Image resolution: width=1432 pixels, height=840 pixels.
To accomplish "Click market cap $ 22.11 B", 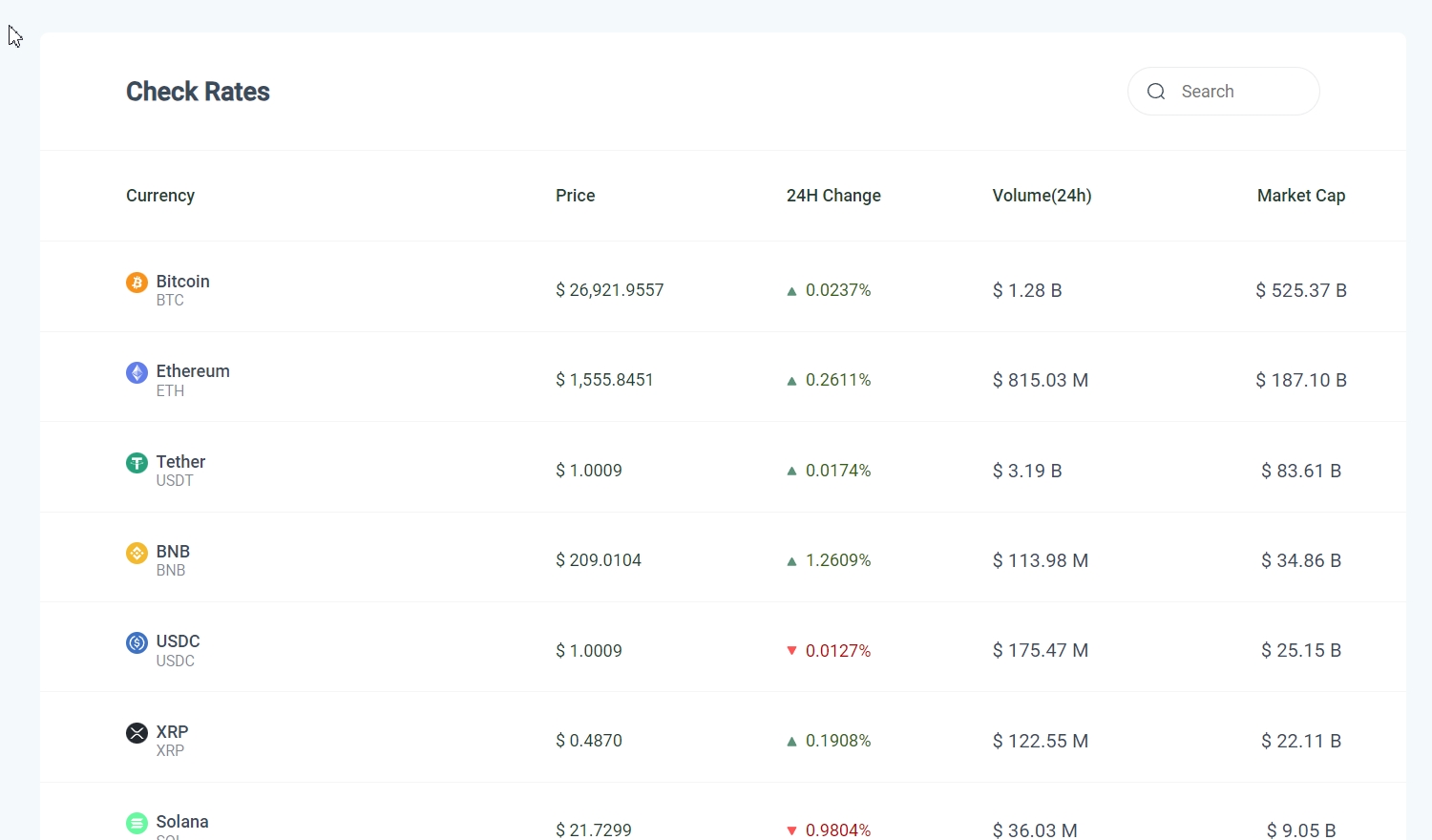I will pyautogui.click(x=1301, y=741).
